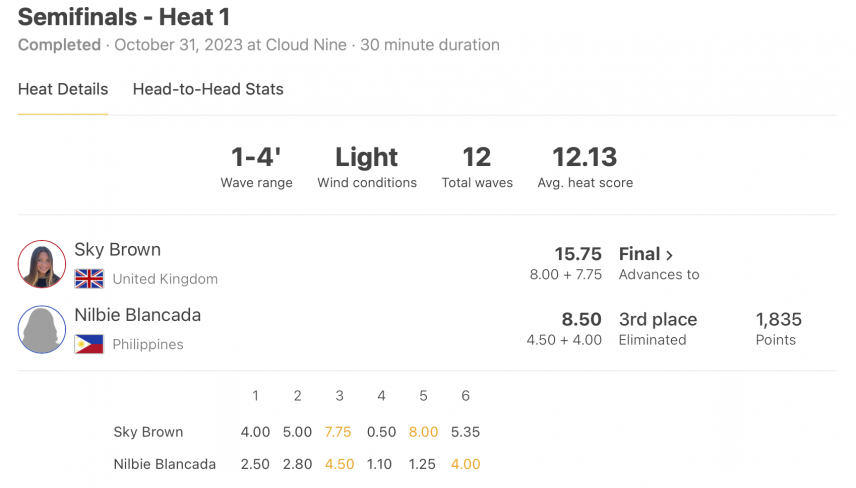Click the 1,835 Points value
856x488 pixels.
point(778,319)
